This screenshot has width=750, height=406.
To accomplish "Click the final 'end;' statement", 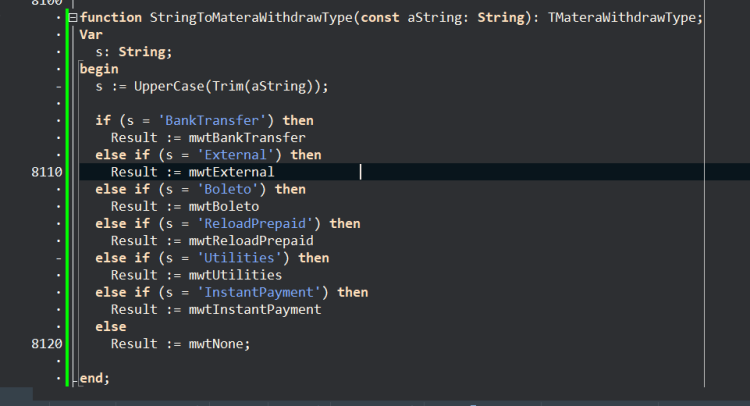I will click(95, 378).
